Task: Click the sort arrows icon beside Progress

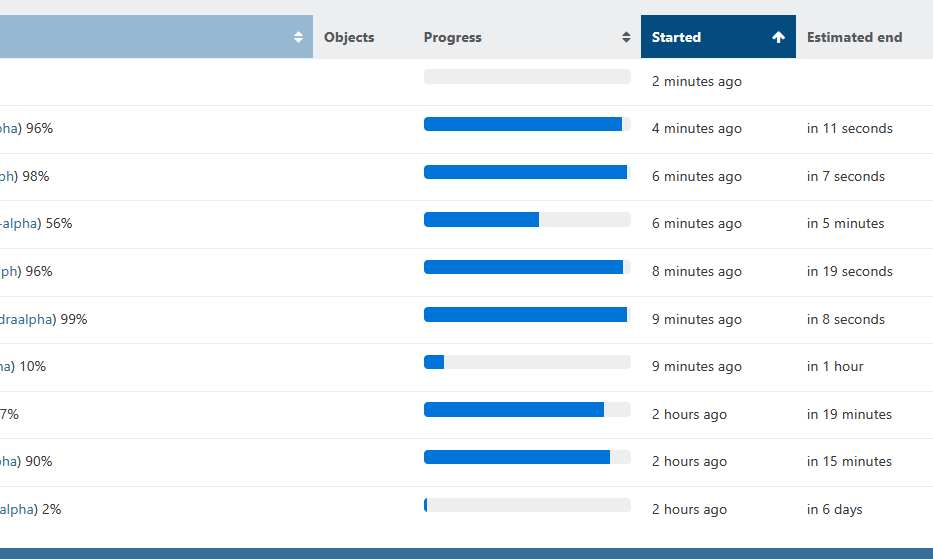Action: click(x=626, y=37)
